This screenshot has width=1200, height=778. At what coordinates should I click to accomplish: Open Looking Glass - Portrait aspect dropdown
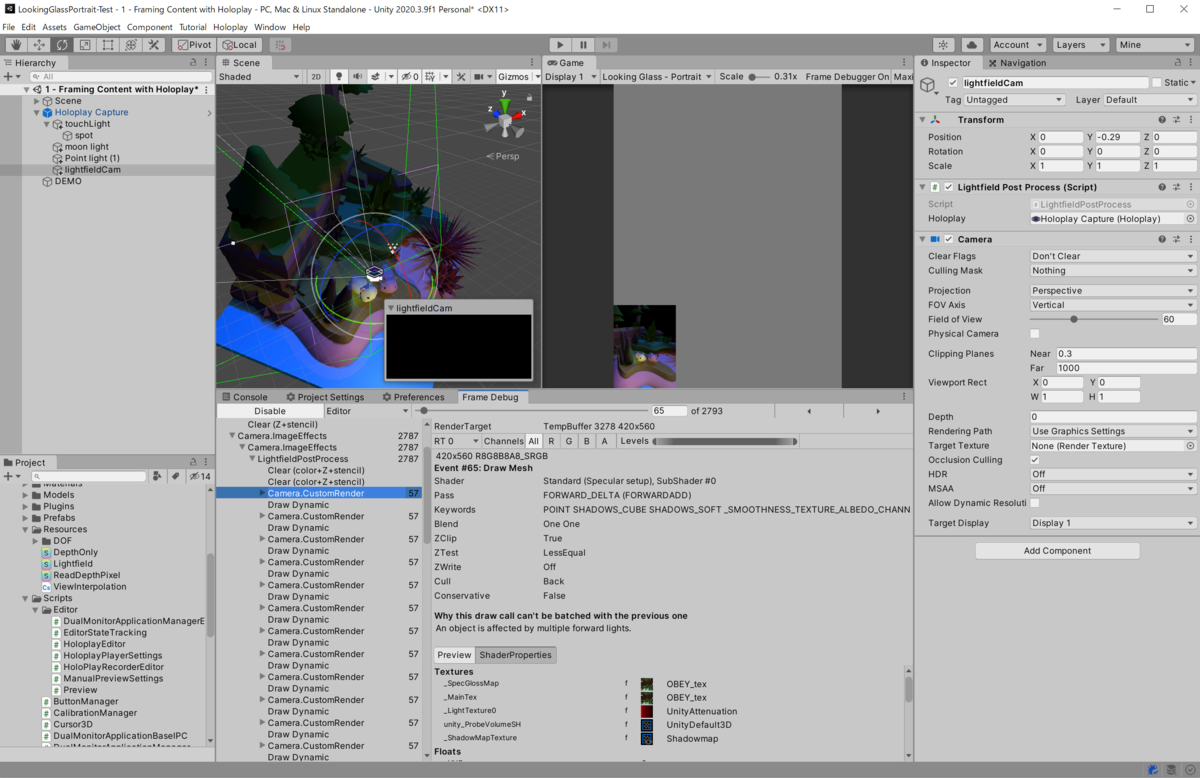tap(657, 76)
